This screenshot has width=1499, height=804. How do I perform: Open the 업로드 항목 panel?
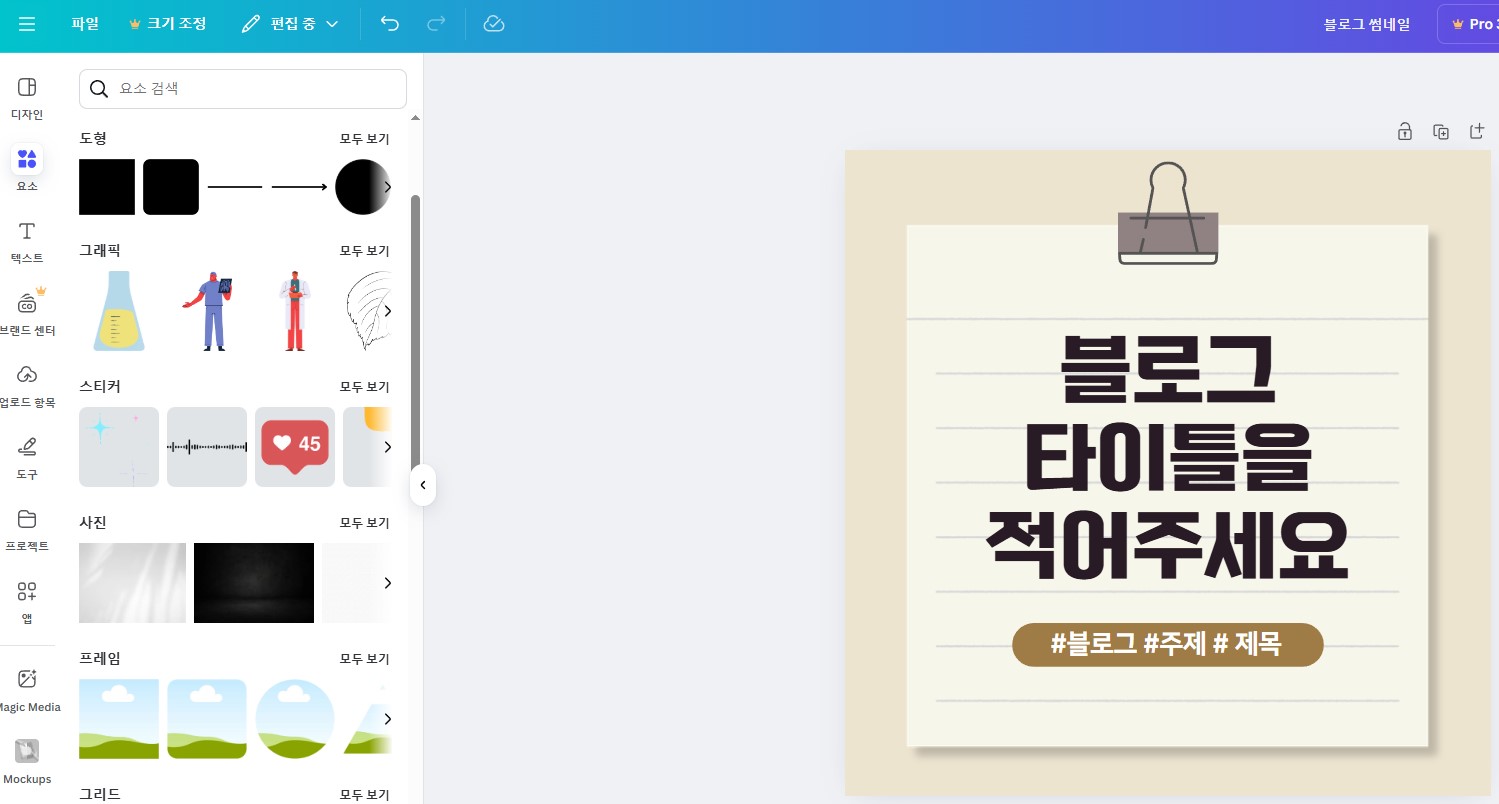(27, 384)
